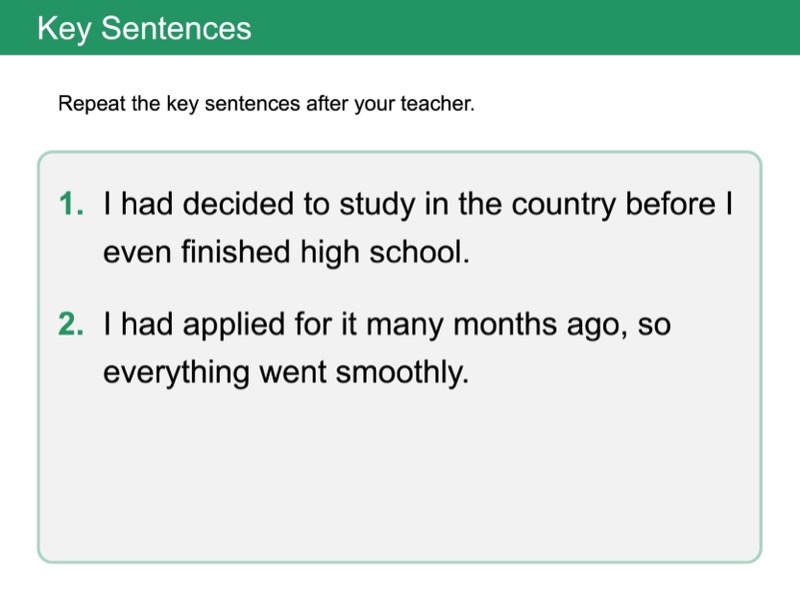This screenshot has height=600, width=800.
Task: Click the "Key Sentences" header title
Action: click(x=144, y=28)
